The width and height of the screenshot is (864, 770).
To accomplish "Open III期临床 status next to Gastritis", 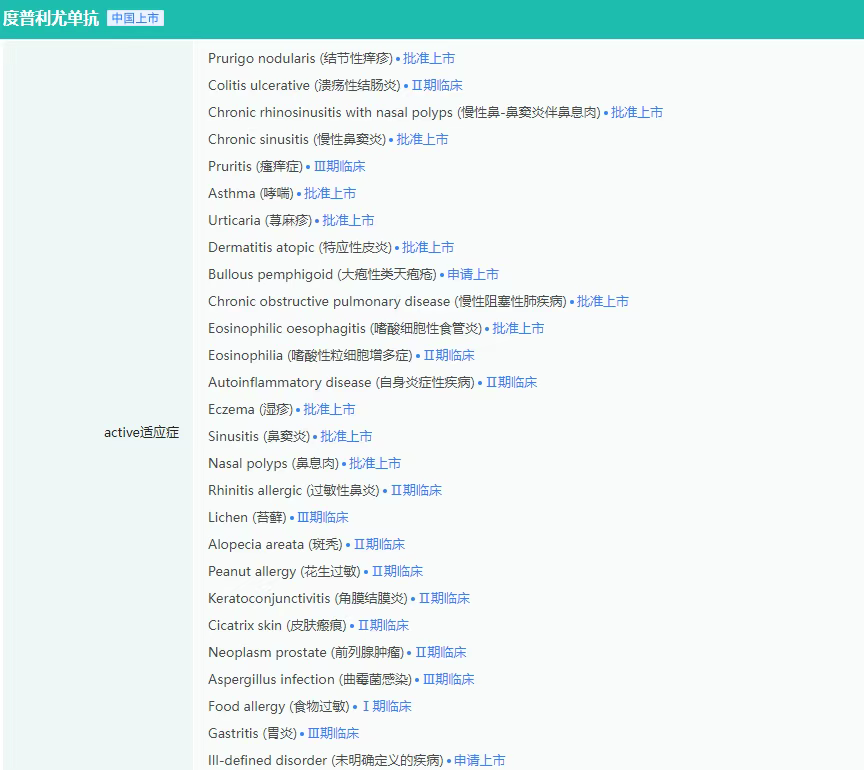I will (333, 733).
